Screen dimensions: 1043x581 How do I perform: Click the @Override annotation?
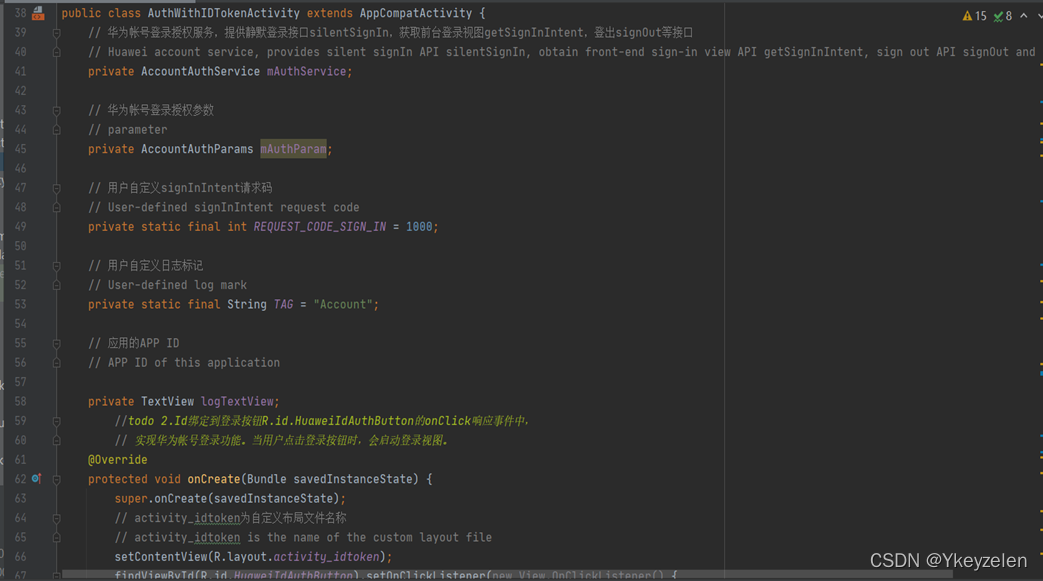(x=118, y=460)
